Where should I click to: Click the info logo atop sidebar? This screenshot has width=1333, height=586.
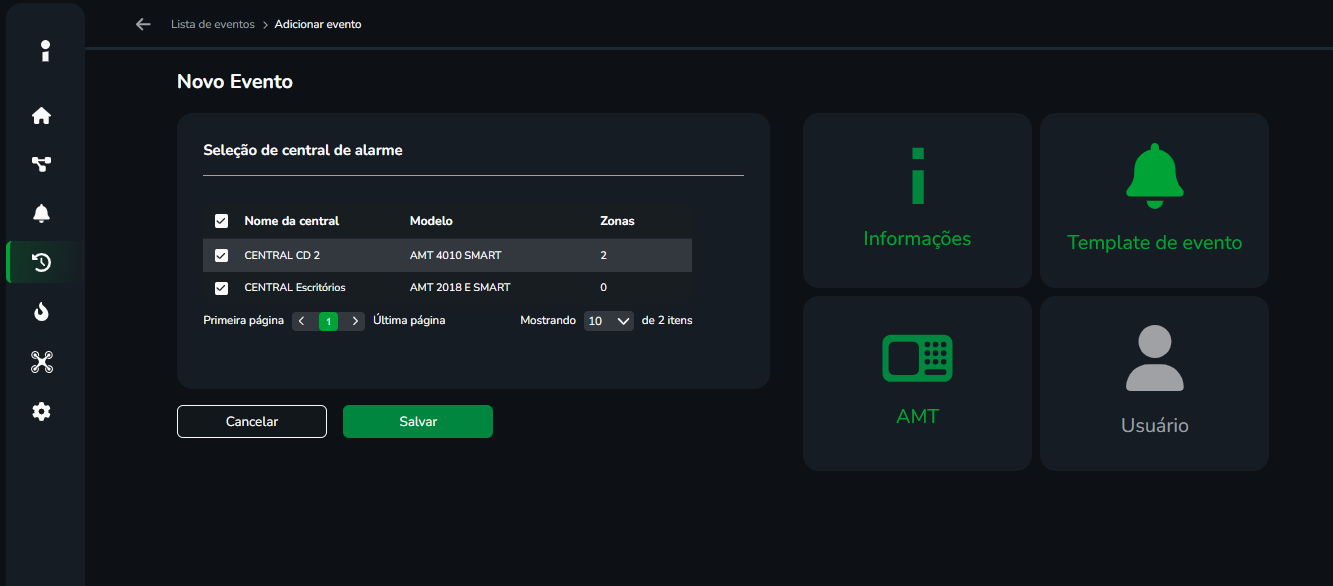pos(45,51)
